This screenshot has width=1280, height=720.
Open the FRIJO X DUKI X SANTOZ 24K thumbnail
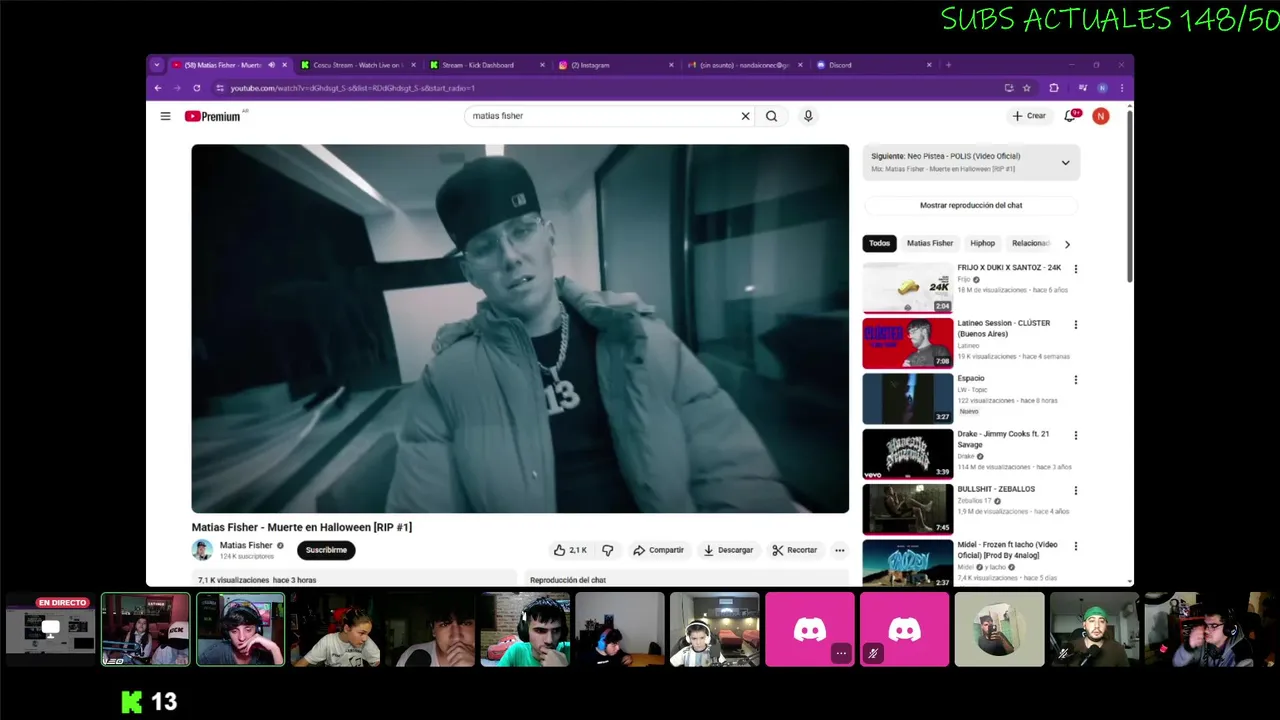(x=908, y=288)
